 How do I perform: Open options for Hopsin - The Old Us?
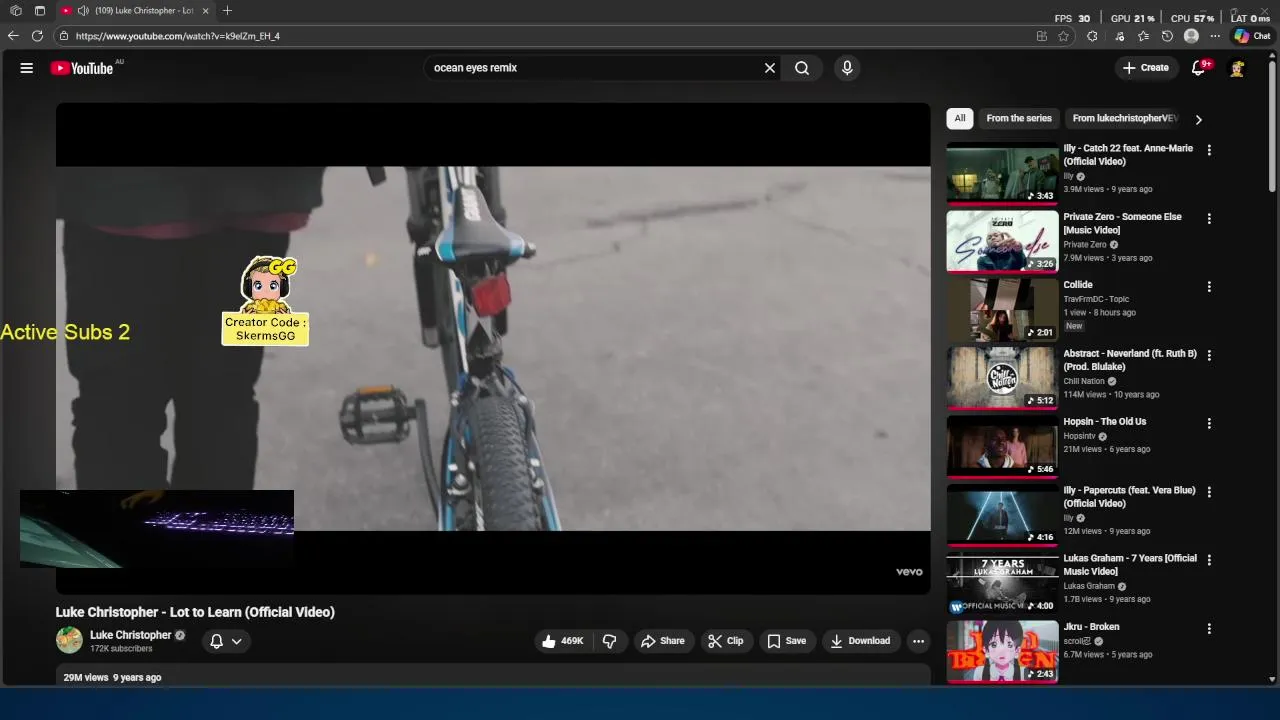(1209, 423)
